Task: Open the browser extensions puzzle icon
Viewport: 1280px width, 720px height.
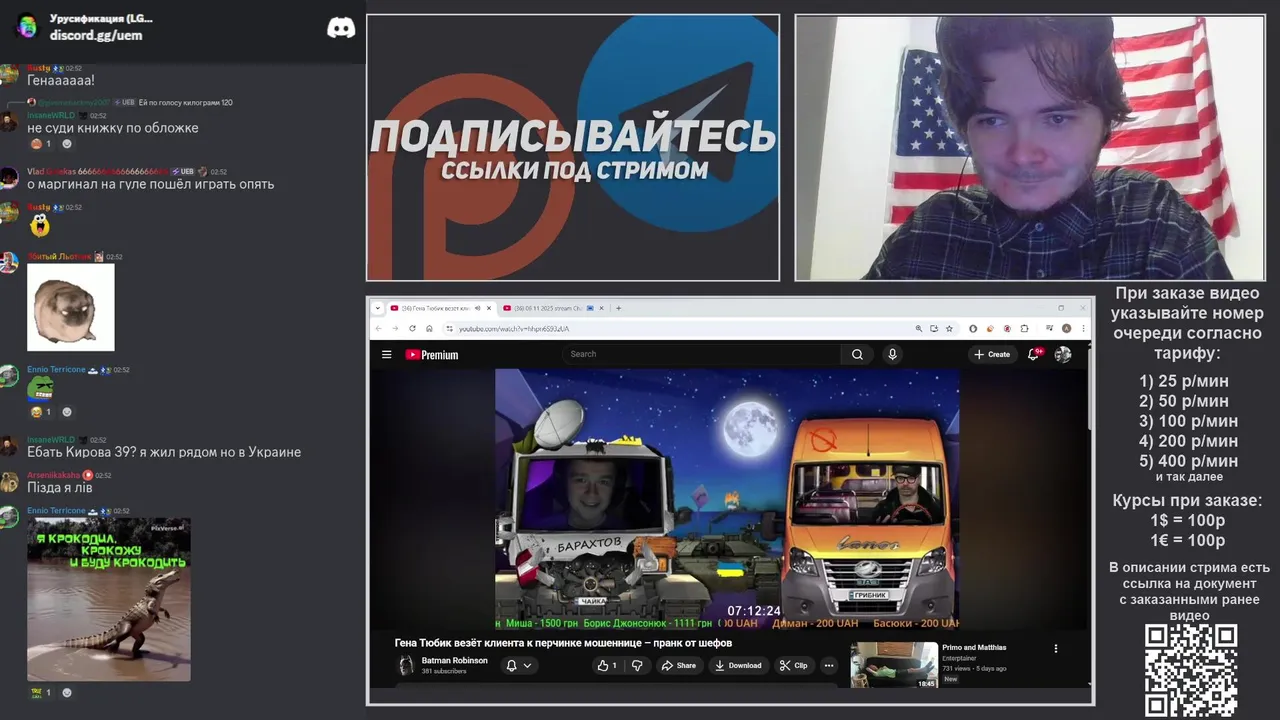Action: [x=1023, y=328]
